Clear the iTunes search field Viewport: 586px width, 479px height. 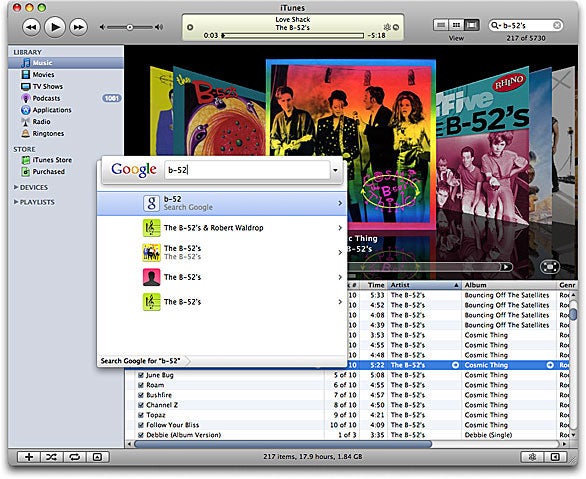(556, 25)
